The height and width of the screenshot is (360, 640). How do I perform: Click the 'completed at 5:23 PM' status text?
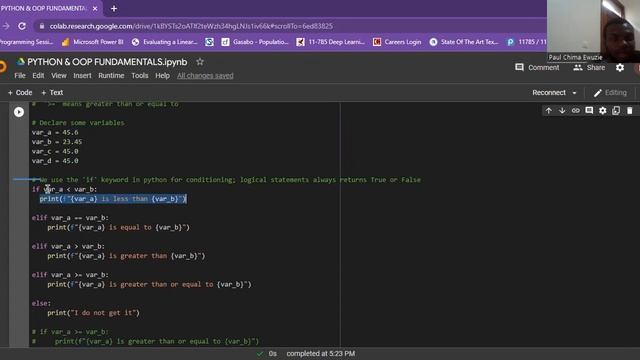(x=320, y=353)
